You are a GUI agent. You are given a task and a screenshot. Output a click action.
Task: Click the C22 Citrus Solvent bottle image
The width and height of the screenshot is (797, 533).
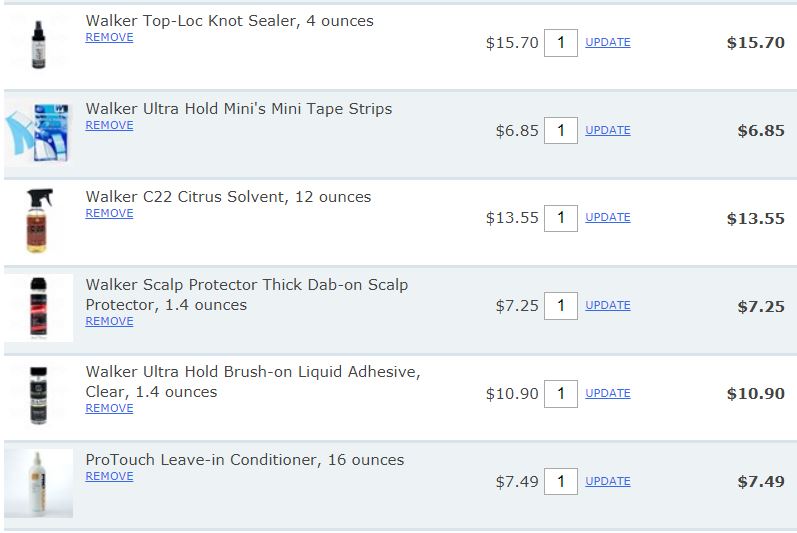coord(39,219)
